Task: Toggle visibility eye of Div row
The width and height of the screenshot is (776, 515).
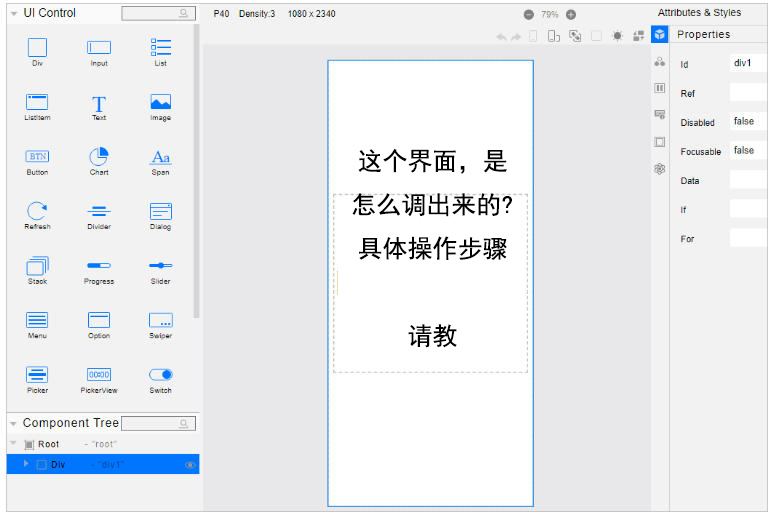Action: coord(190,465)
